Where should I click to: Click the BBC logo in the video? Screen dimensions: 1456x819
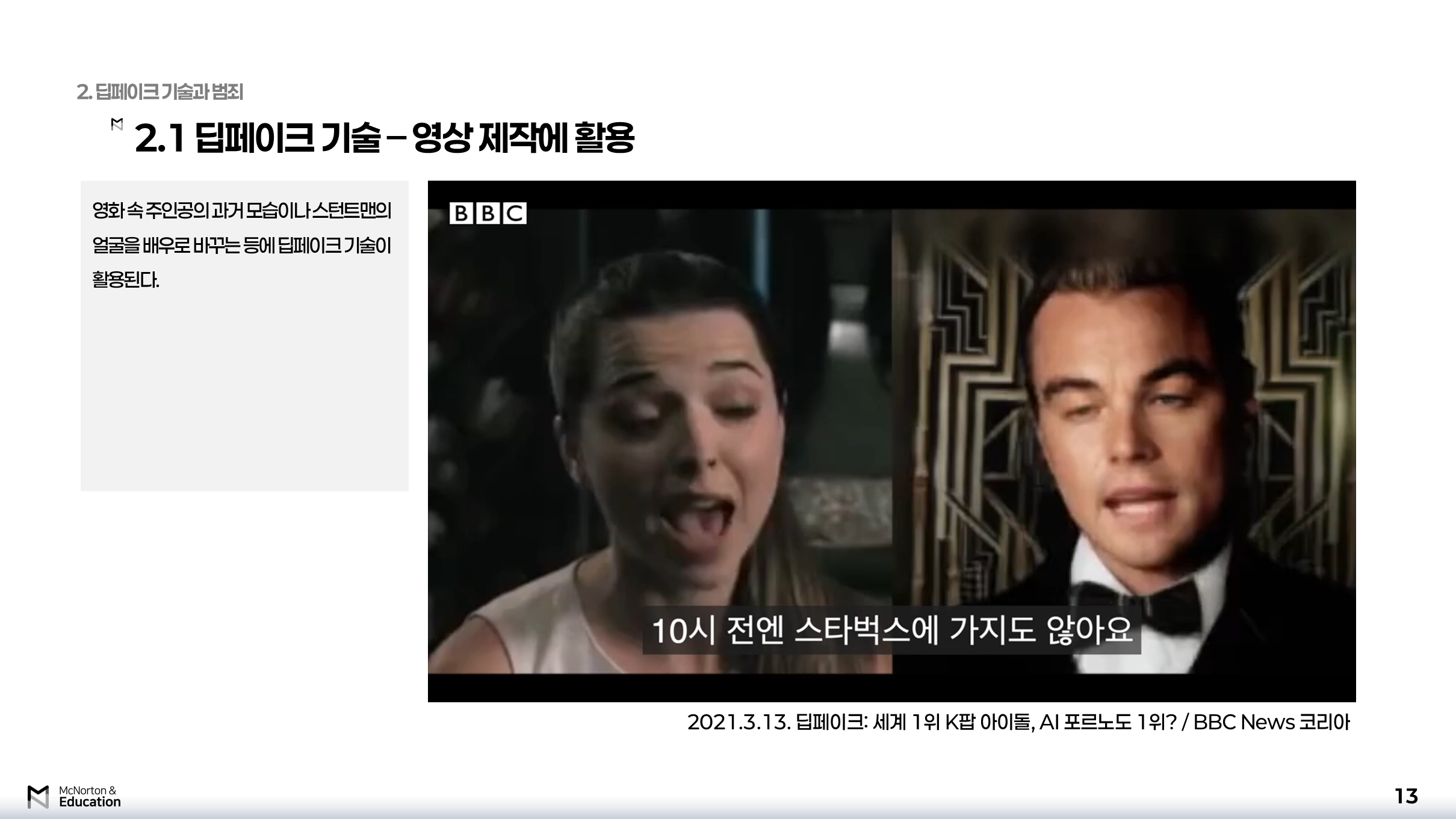click(488, 213)
